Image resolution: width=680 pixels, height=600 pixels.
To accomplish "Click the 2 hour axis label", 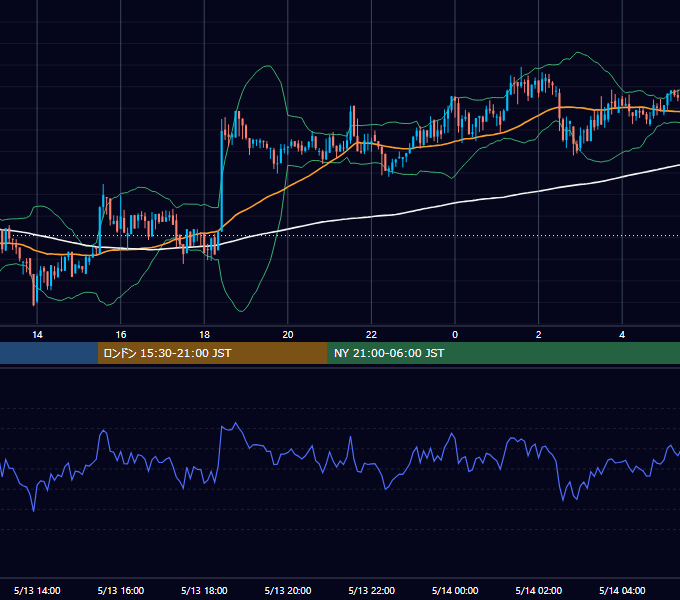I will click(539, 335).
